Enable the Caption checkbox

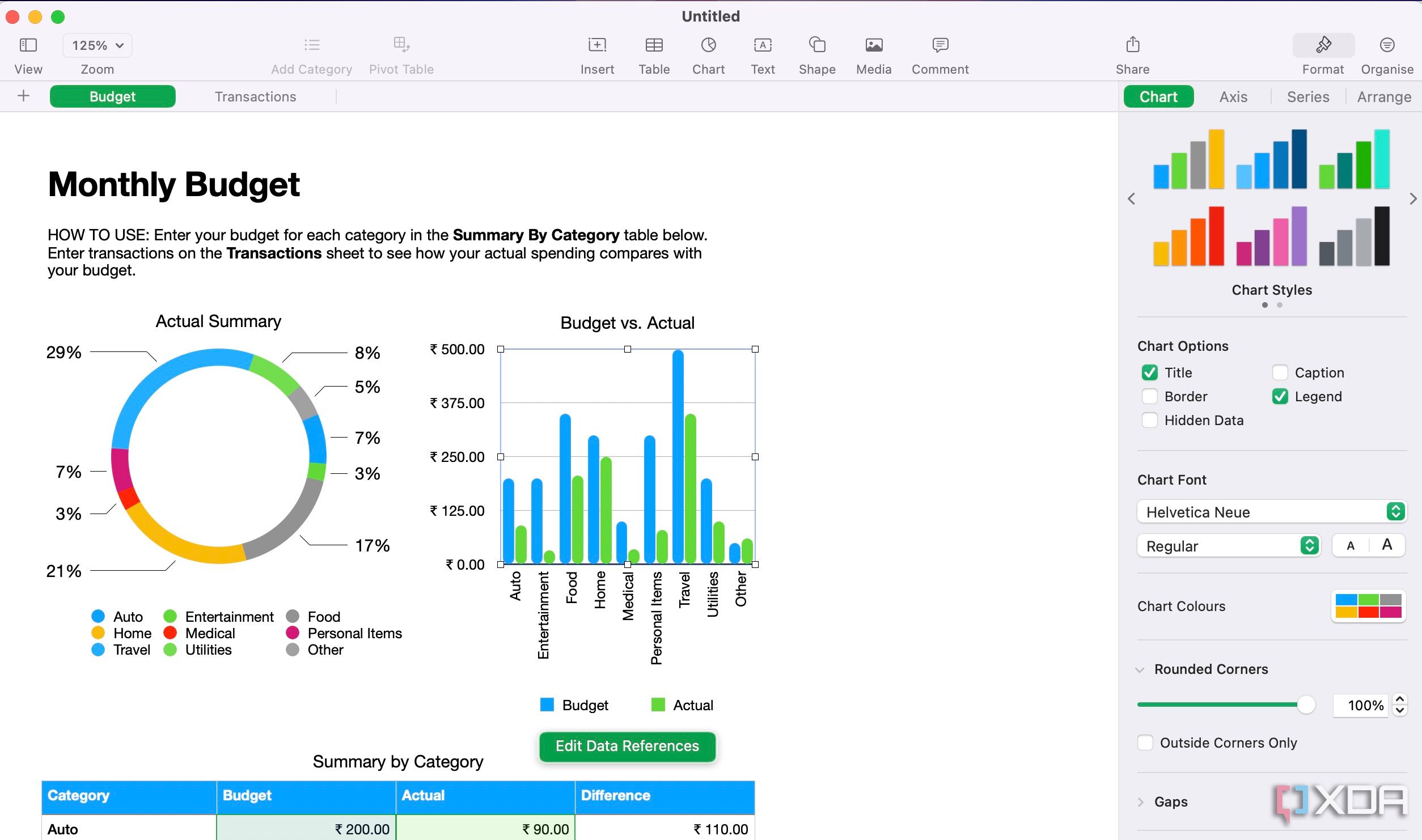pyautogui.click(x=1280, y=372)
